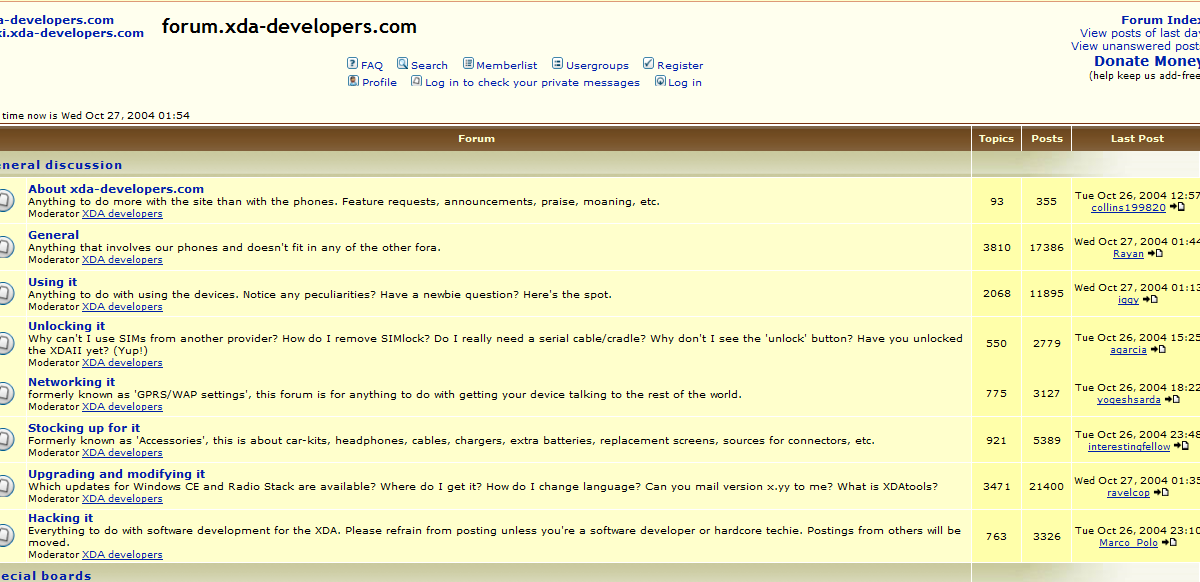Click the Search magnifier icon

(x=402, y=64)
